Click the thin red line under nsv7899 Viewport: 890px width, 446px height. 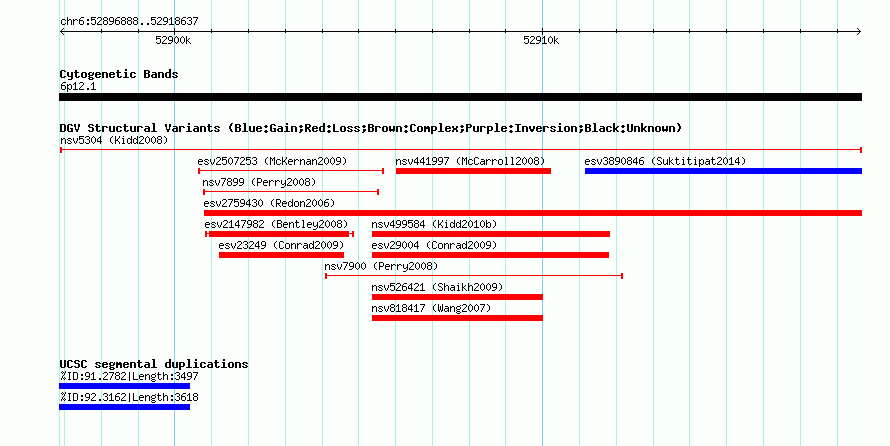(291, 192)
